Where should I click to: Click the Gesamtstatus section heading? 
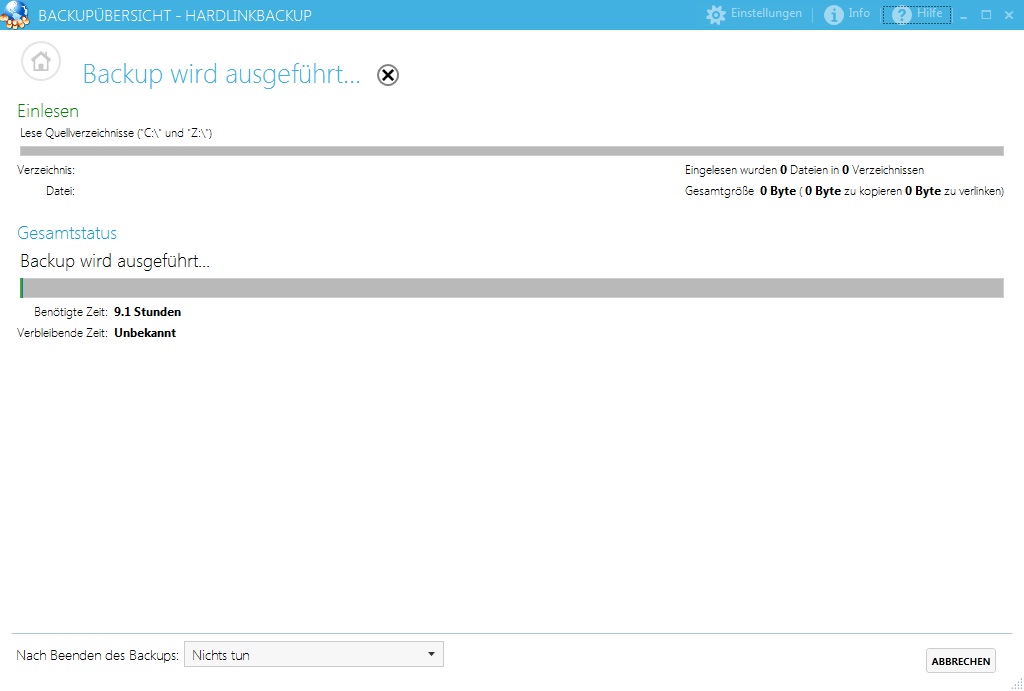click(67, 233)
